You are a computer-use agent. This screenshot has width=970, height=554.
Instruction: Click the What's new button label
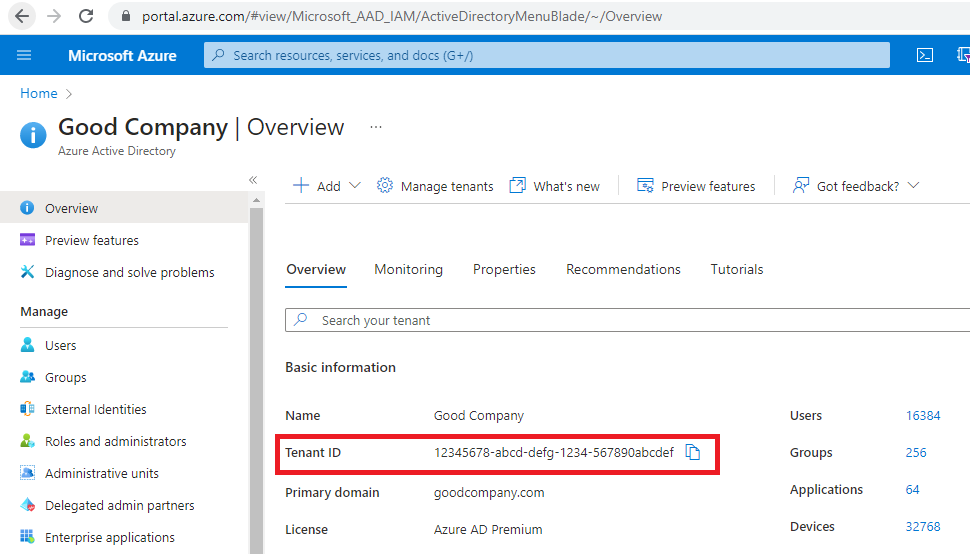pos(567,186)
